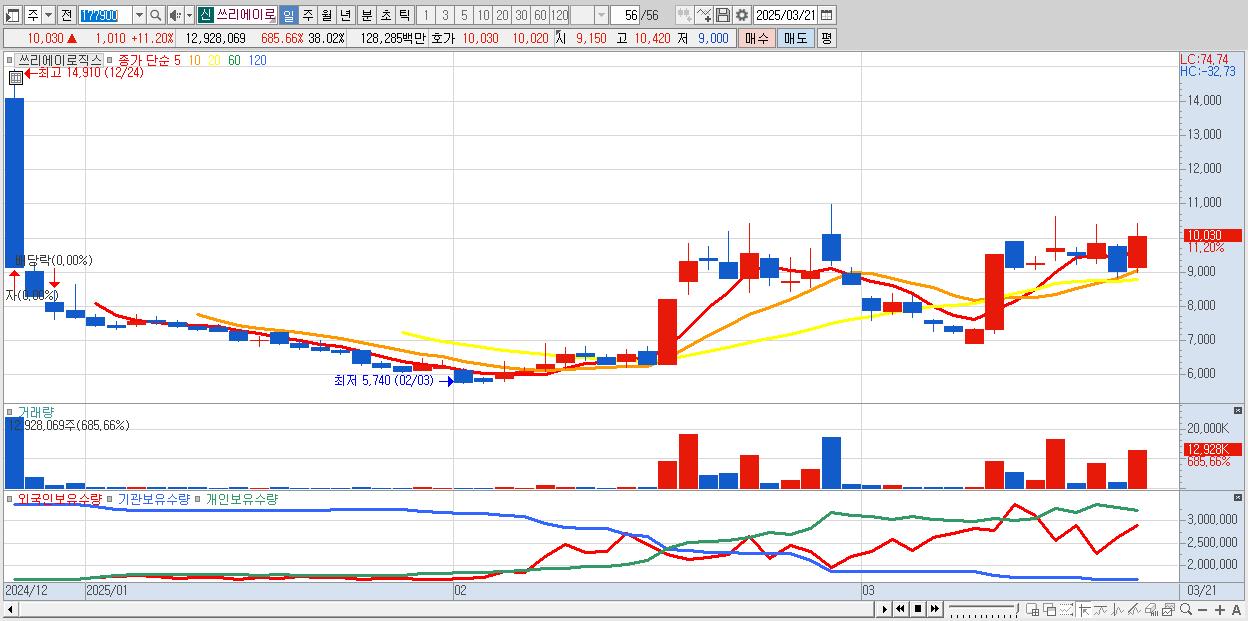Image resolution: width=1248 pixels, height=621 pixels.
Task: Toggle the 종가 단순 moving average checkbox
Action: (x=110, y=60)
